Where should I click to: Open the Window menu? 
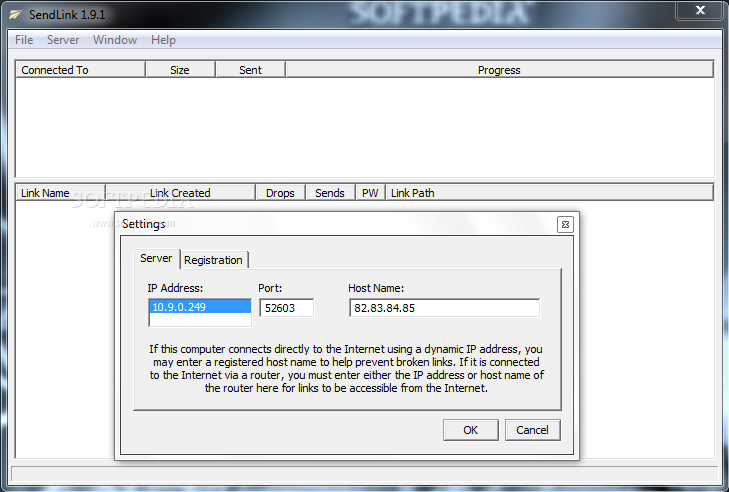click(x=115, y=40)
